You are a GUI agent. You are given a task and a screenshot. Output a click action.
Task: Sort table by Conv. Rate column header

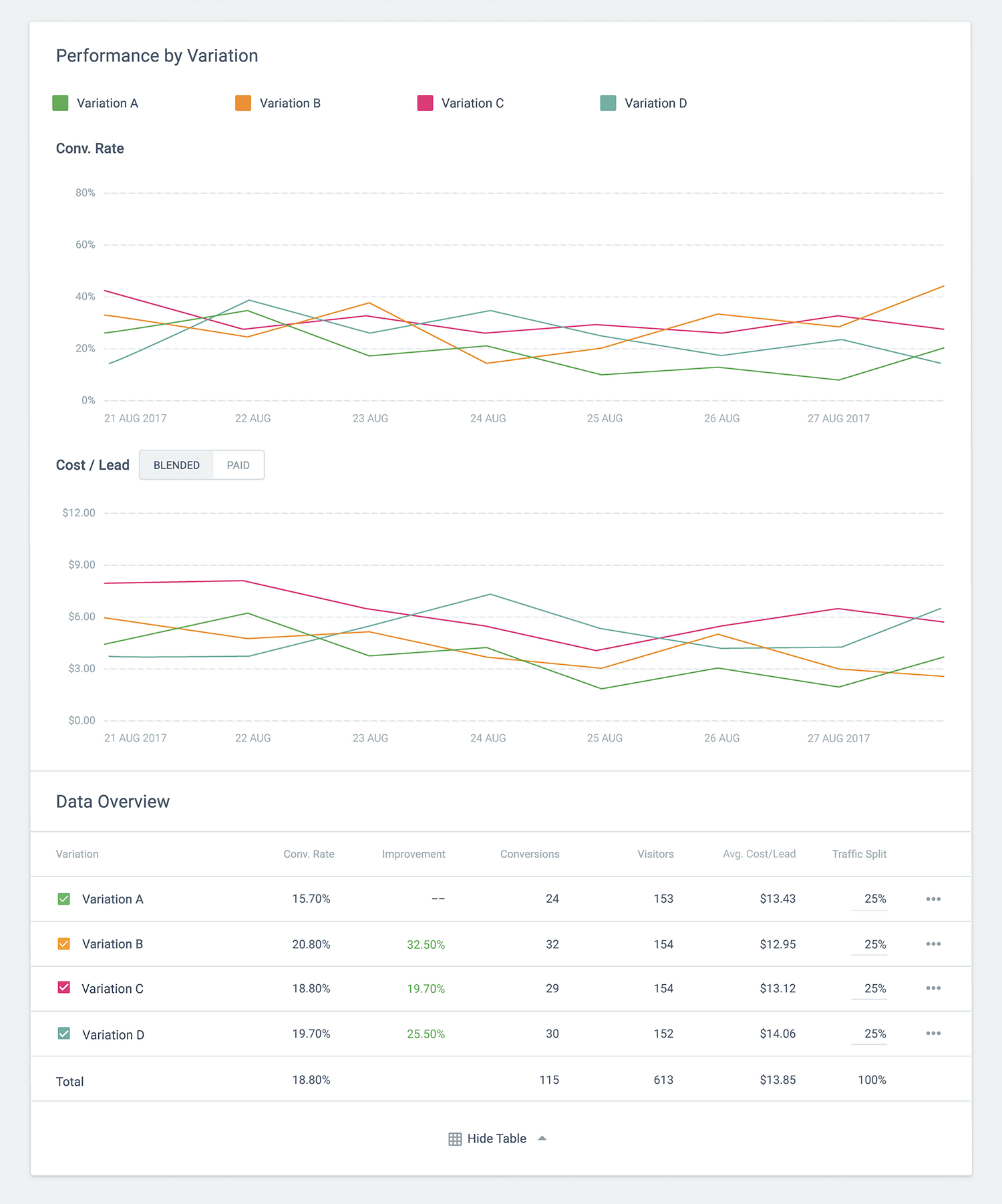pos(309,854)
